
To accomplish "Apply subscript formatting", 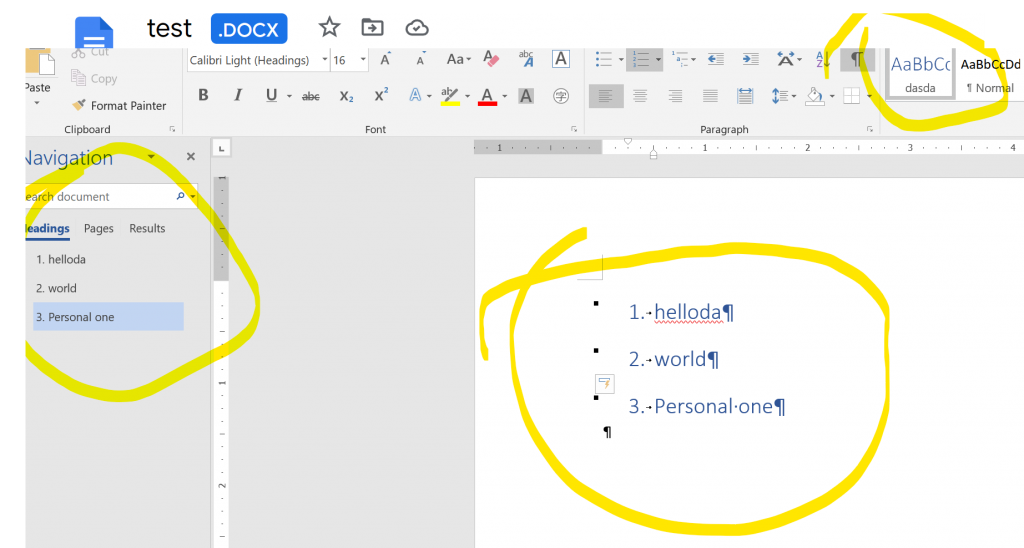I will click(346, 96).
